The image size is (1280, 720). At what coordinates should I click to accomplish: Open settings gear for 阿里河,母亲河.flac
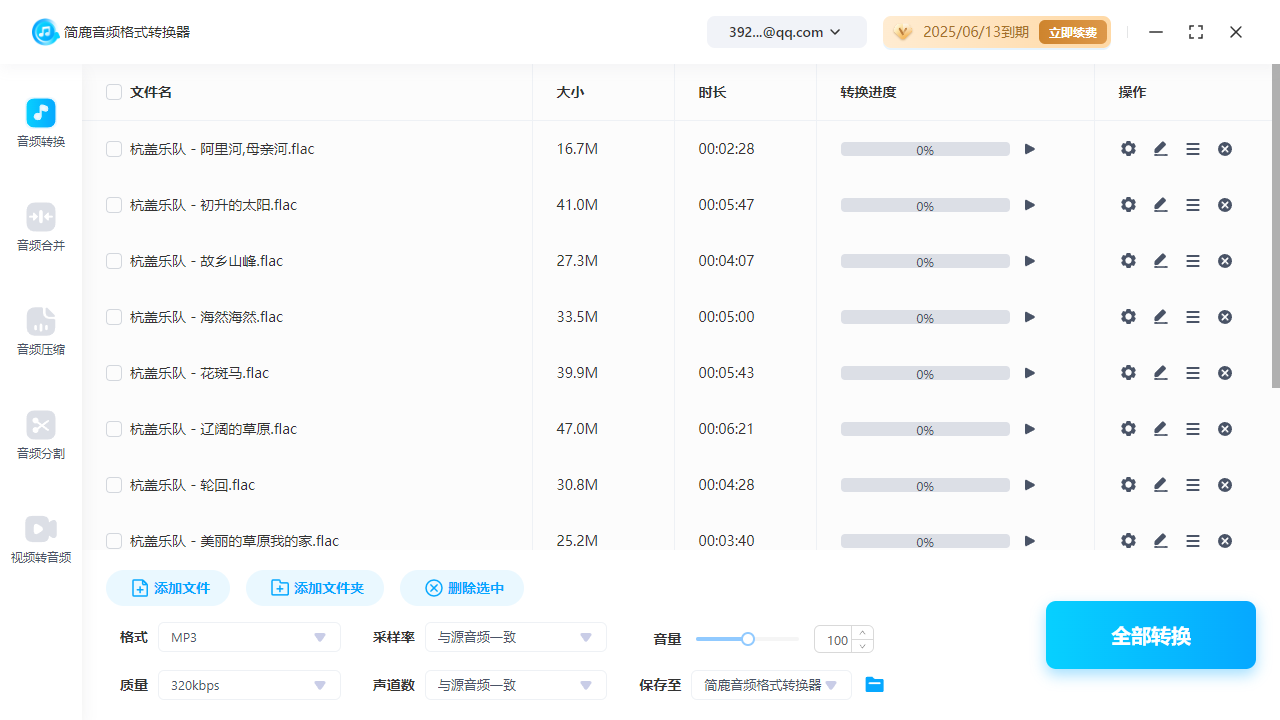(x=1128, y=149)
